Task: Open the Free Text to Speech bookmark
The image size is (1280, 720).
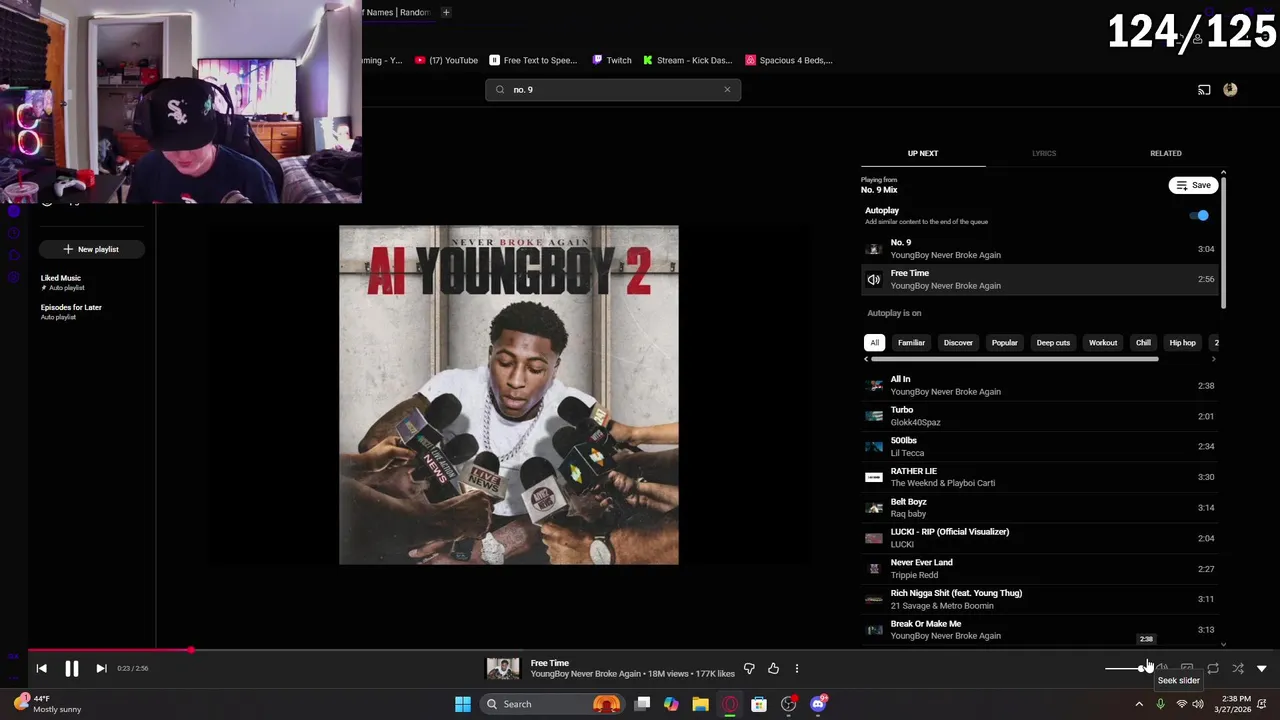Action: coord(533,60)
